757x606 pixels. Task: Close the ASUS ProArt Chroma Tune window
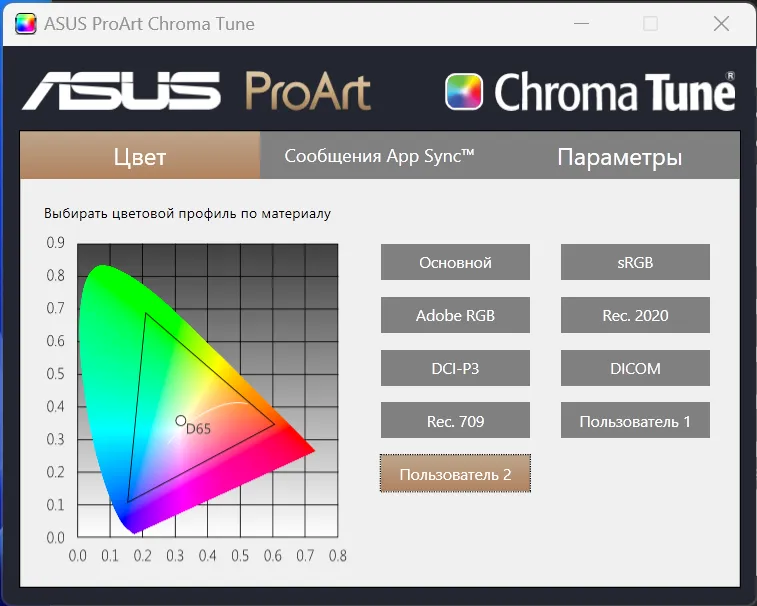(x=718, y=23)
